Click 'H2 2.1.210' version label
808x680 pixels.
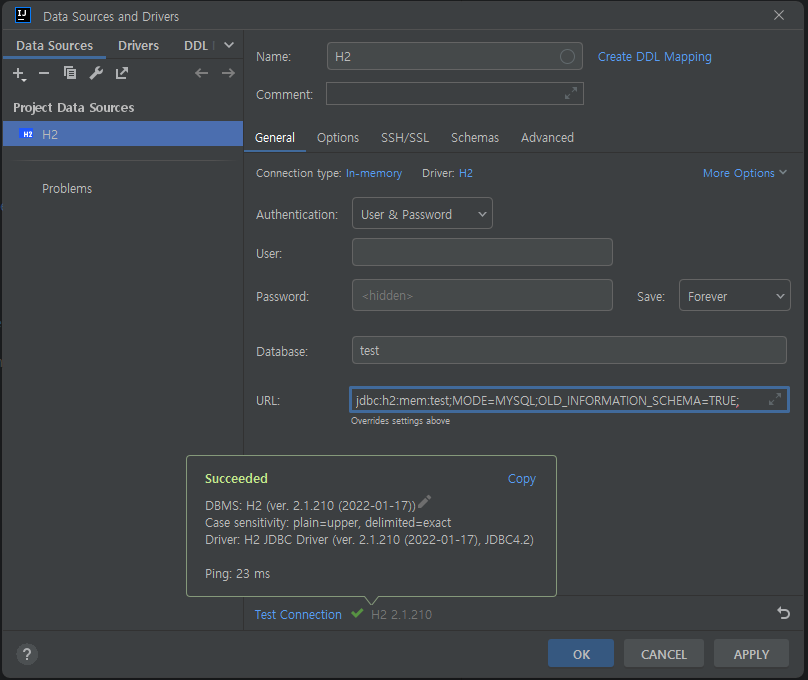point(401,615)
